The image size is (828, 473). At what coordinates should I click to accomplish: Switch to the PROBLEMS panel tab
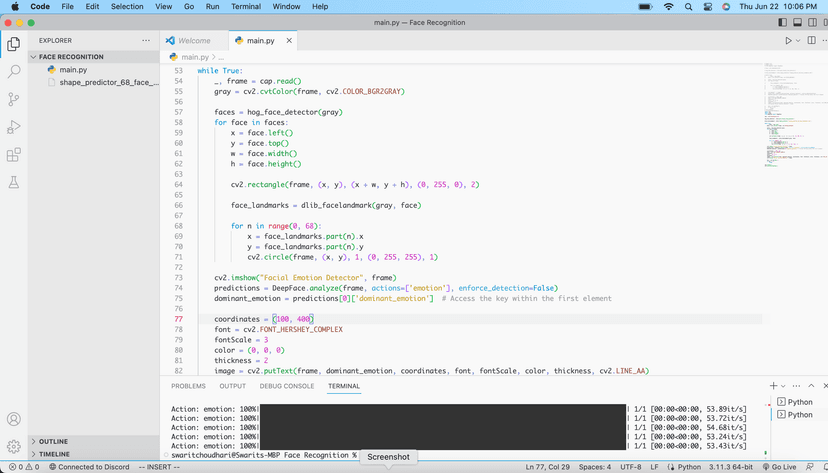coord(188,386)
